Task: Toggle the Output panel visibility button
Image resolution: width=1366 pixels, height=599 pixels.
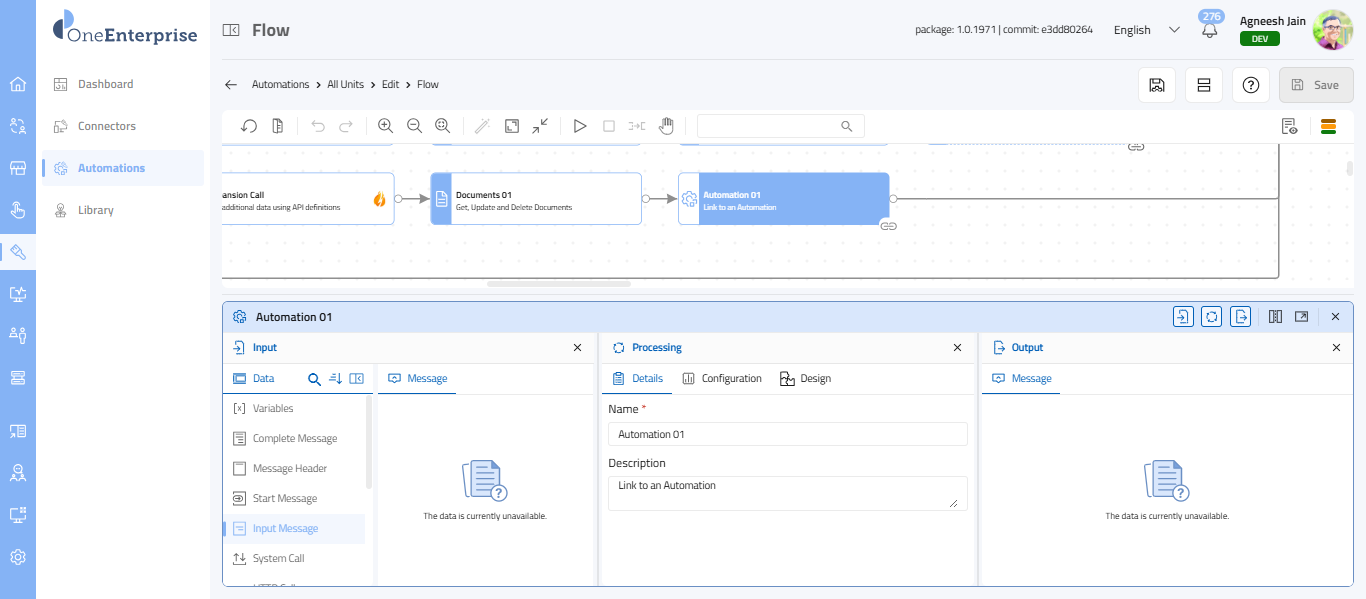Action: 1241,317
